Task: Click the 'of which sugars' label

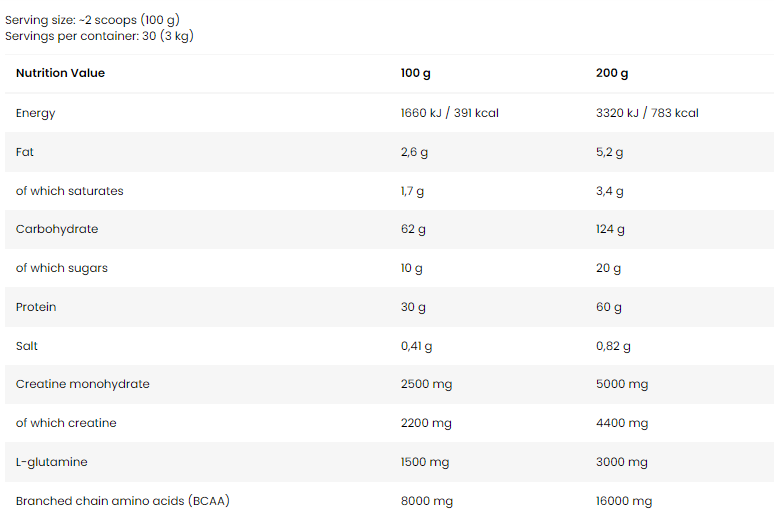Action: pyautogui.click(x=62, y=268)
